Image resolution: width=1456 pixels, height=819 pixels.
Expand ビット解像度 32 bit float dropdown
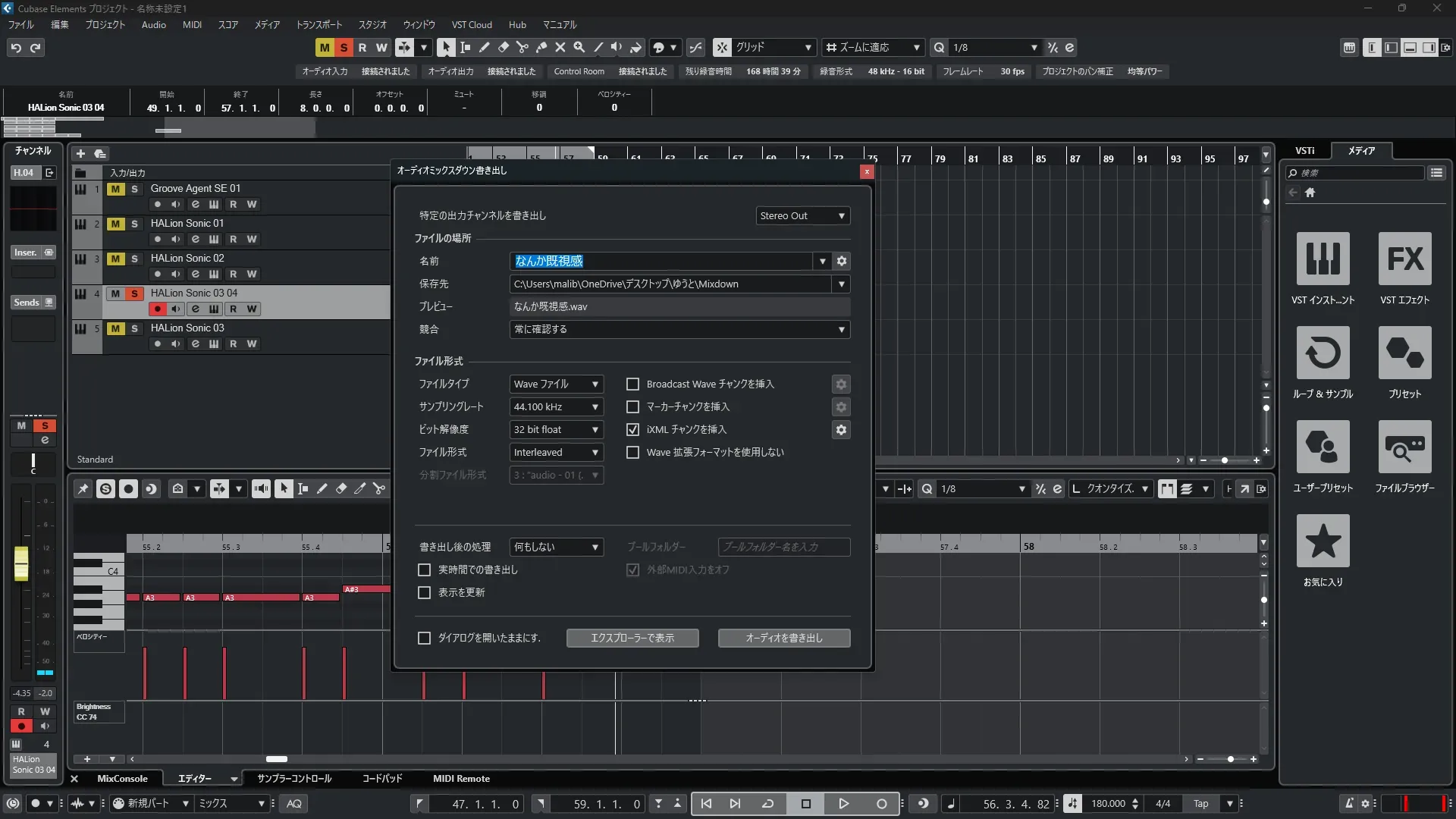click(x=556, y=430)
